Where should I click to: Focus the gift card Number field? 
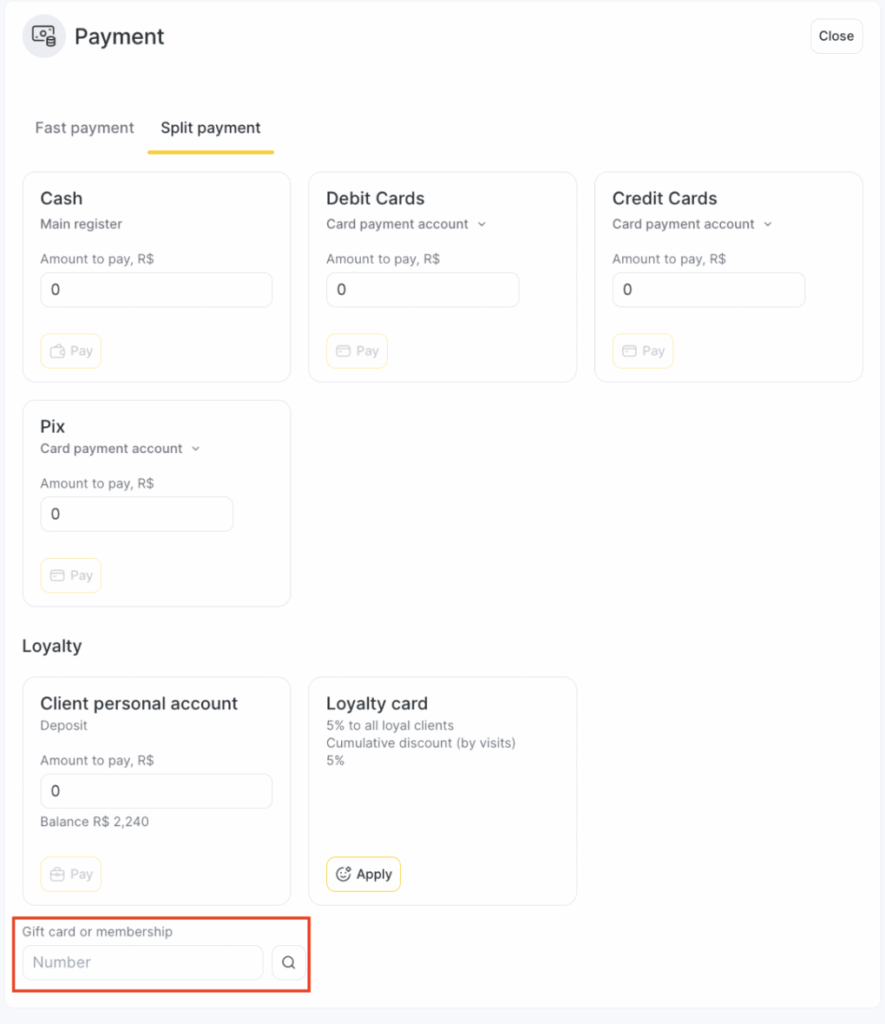pyautogui.click(x=143, y=962)
